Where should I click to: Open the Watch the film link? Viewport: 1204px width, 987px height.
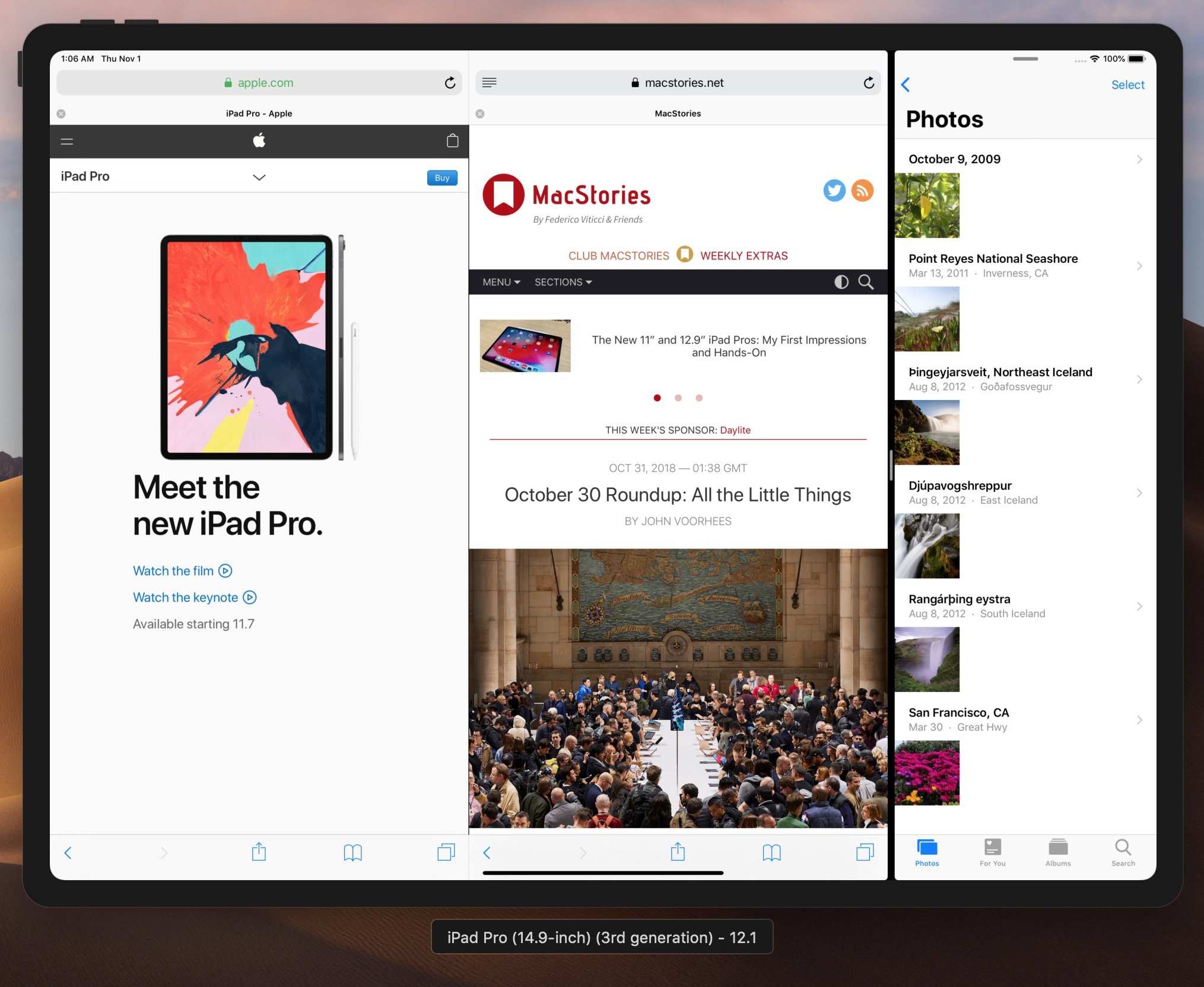tap(182, 570)
